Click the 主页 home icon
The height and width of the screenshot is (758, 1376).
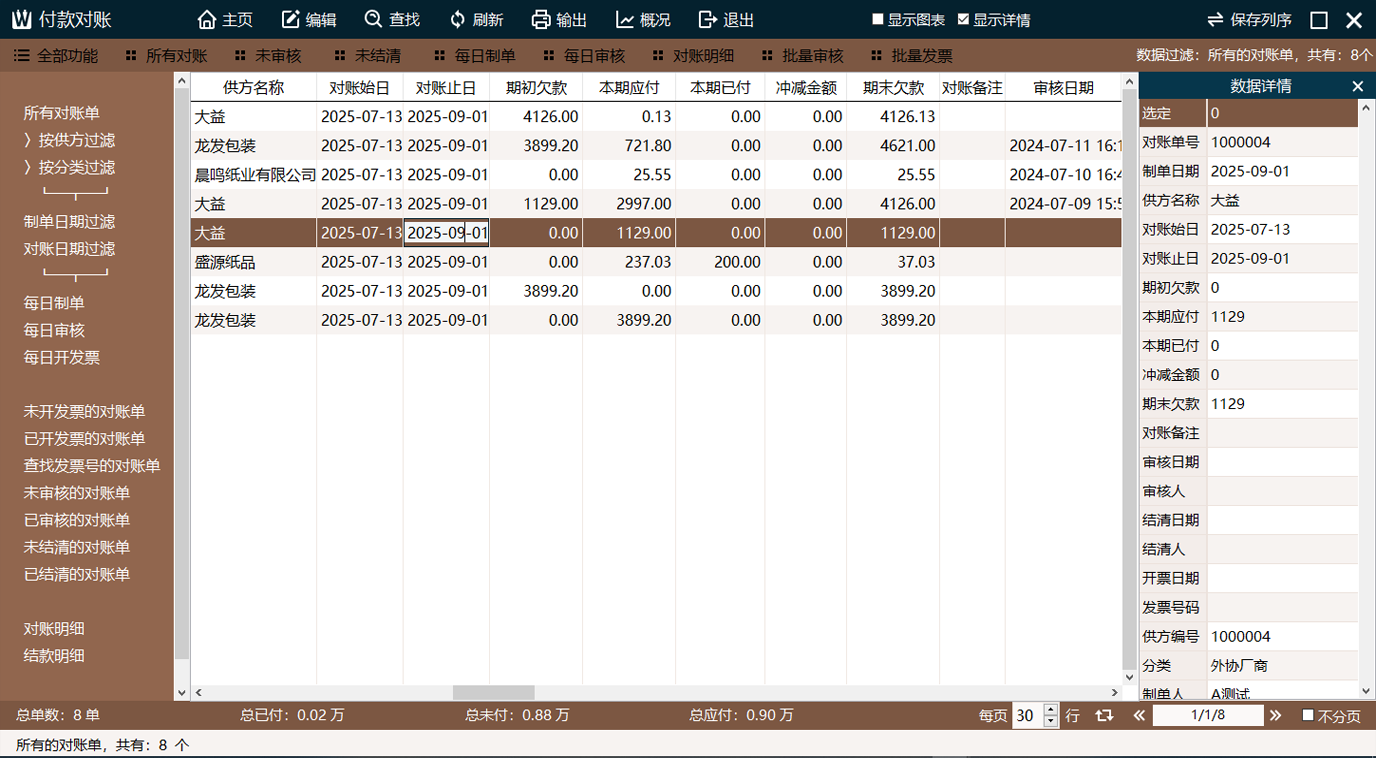pyautogui.click(x=207, y=20)
